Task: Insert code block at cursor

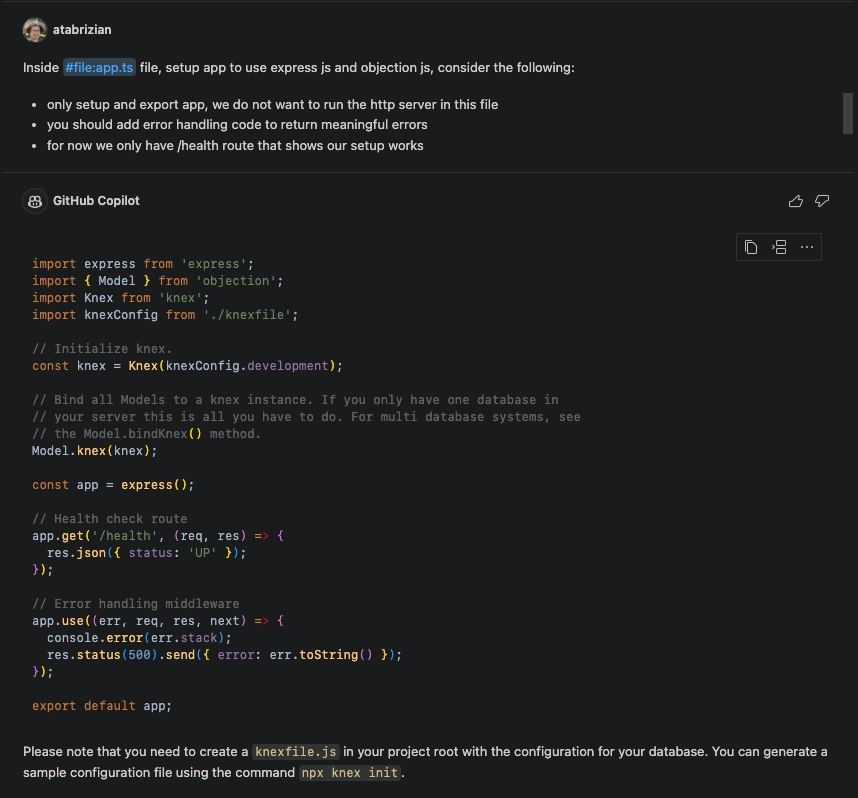Action: click(779, 247)
